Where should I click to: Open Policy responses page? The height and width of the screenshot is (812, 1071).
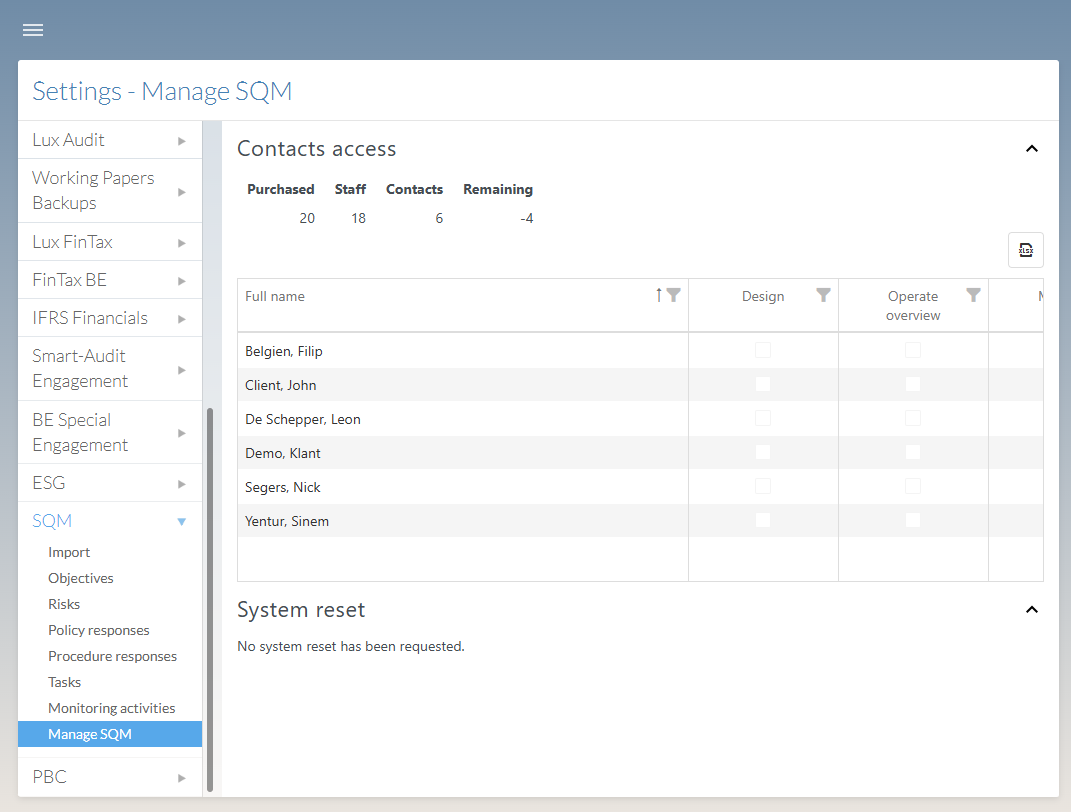[x=98, y=630]
